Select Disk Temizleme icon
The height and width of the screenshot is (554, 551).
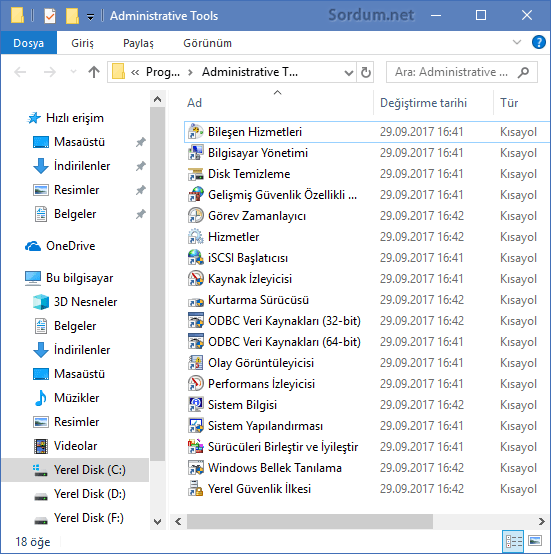[195, 174]
